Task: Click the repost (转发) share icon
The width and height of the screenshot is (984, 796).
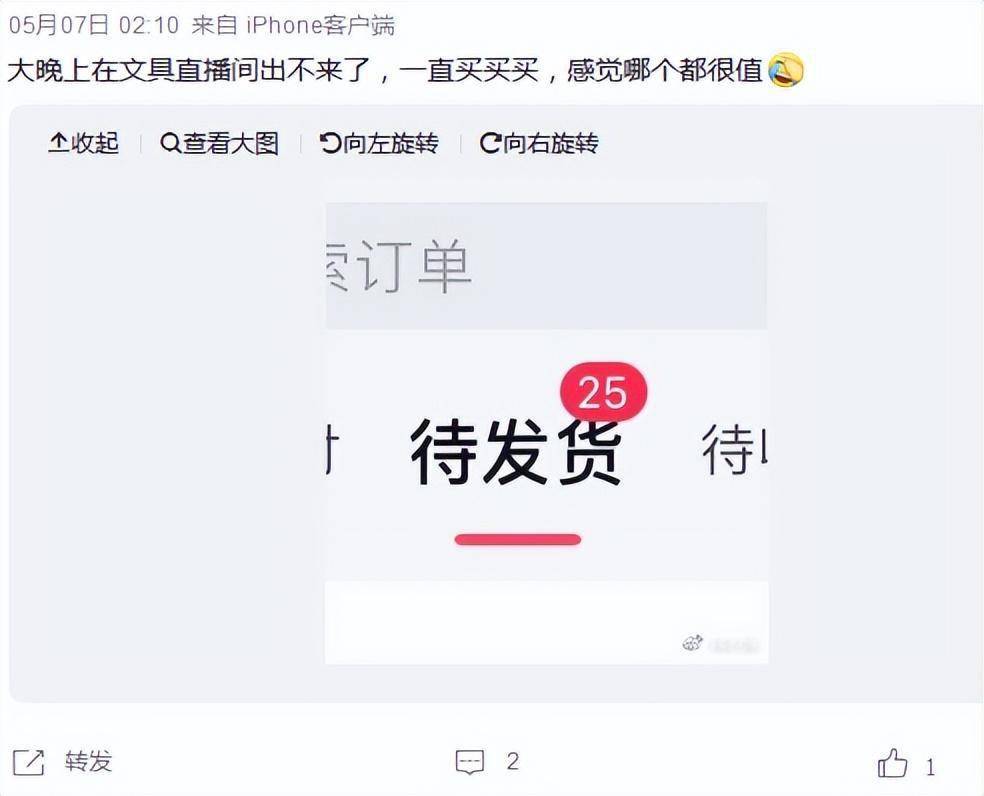Action: pos(29,762)
